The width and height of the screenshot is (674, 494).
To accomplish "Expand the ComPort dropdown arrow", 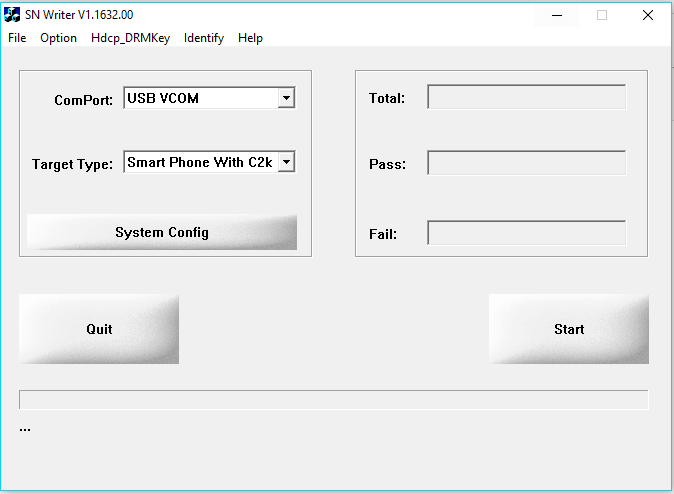I will tap(286, 98).
